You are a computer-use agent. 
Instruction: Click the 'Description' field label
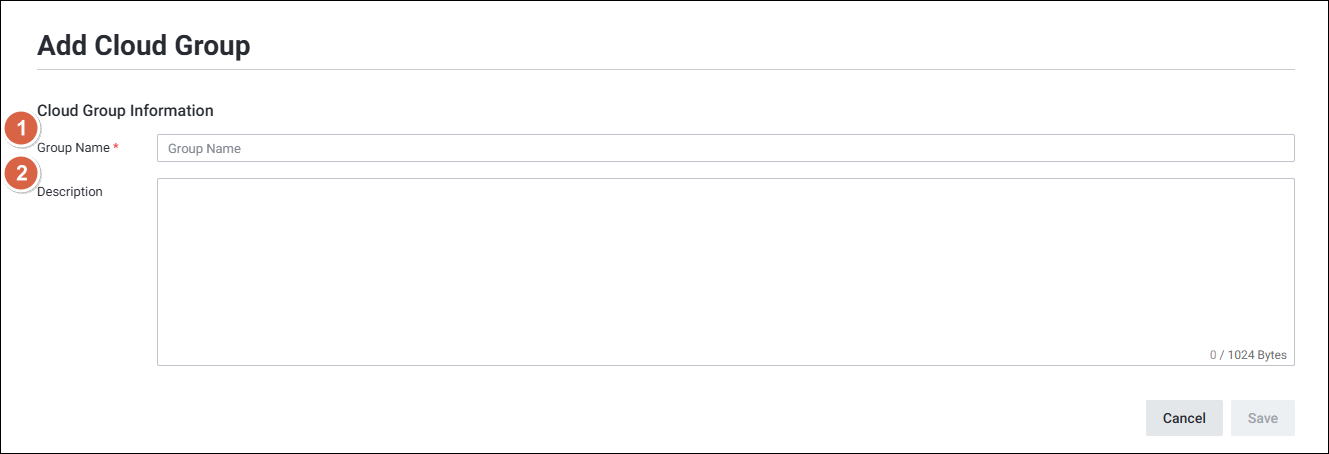coord(70,192)
